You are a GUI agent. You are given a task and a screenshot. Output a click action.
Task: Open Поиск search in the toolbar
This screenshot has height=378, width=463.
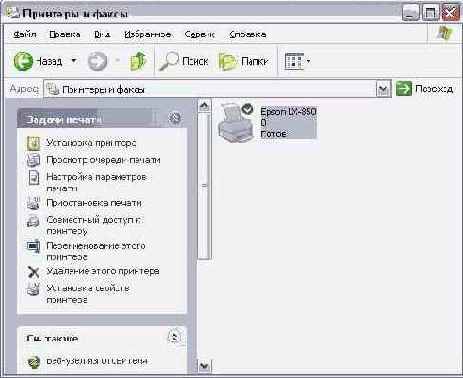pyautogui.click(x=184, y=61)
